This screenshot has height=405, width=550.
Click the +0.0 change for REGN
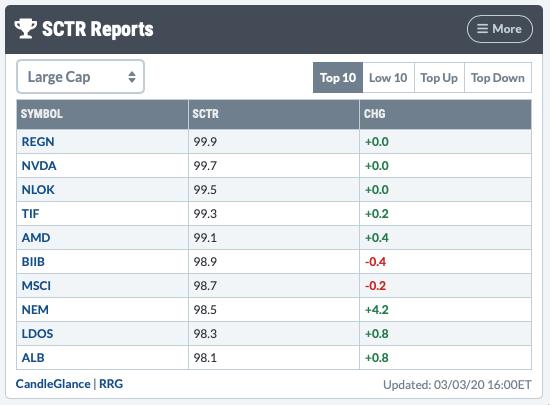(377, 142)
